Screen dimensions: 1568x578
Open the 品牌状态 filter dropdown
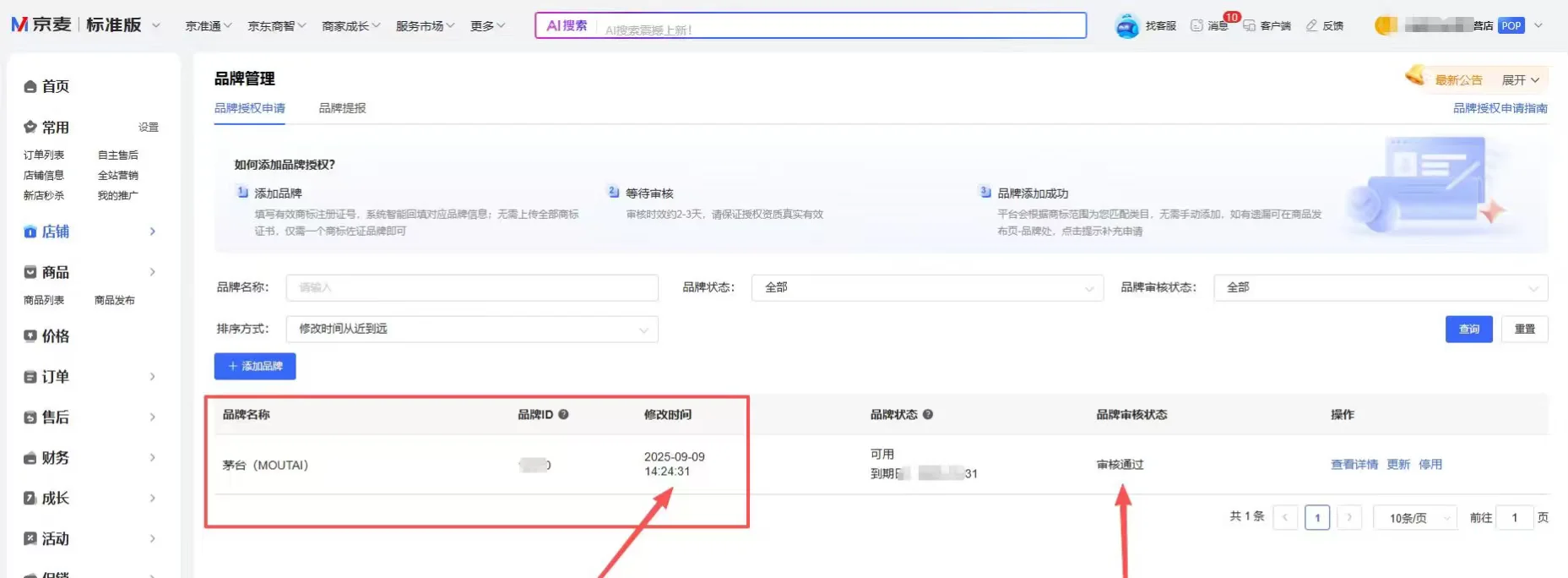coord(927,288)
